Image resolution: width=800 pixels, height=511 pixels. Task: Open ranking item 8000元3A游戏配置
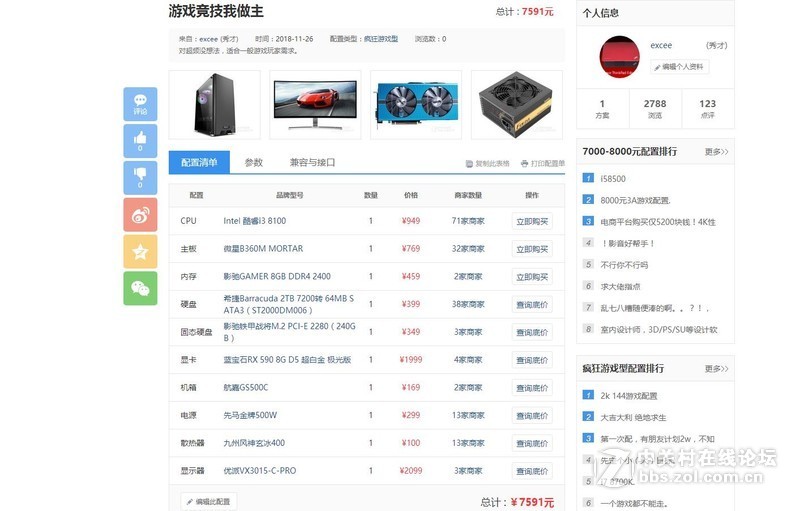coord(635,200)
